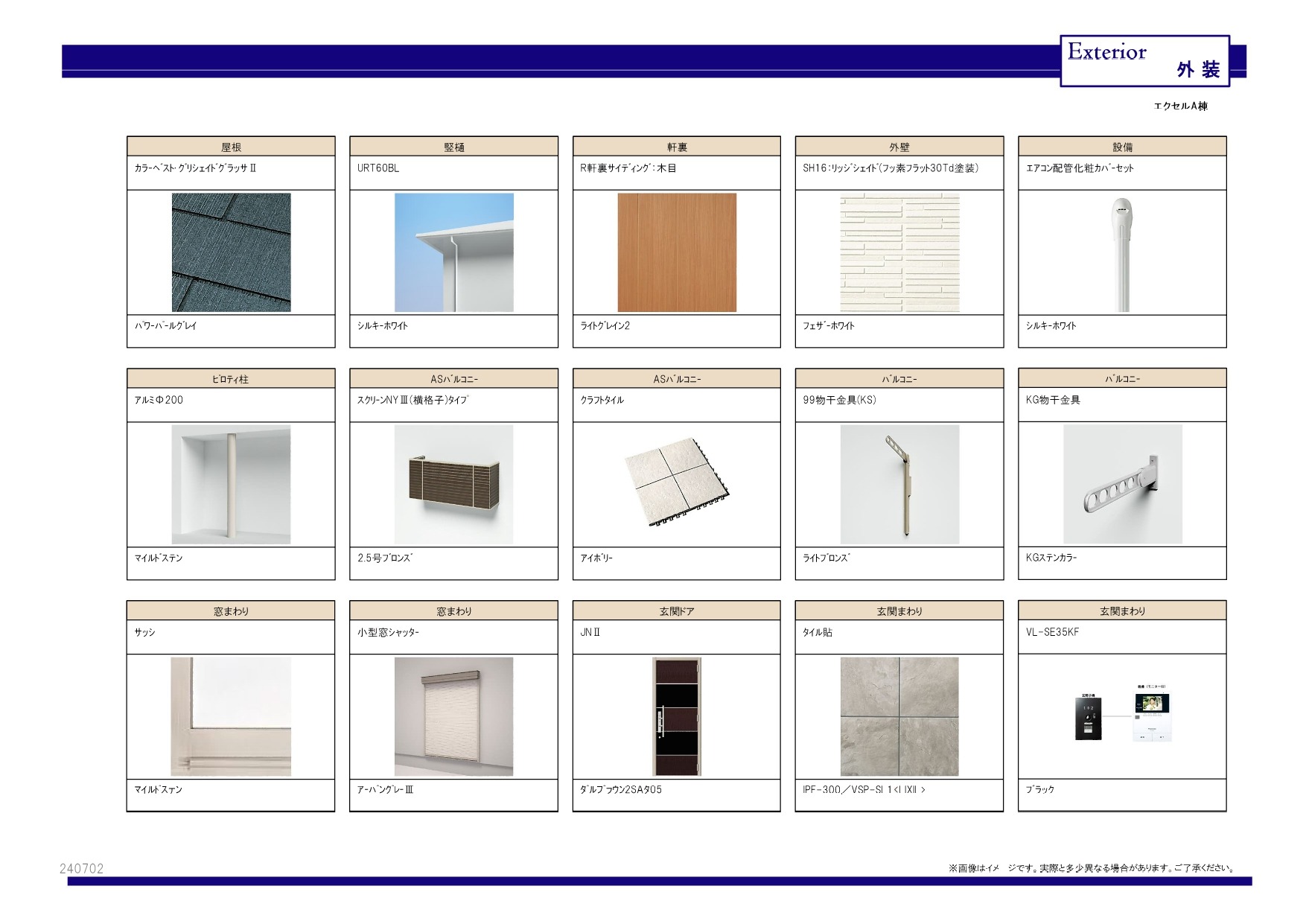
Task: Click the ライトブロンズ color label
Action: coord(826,558)
